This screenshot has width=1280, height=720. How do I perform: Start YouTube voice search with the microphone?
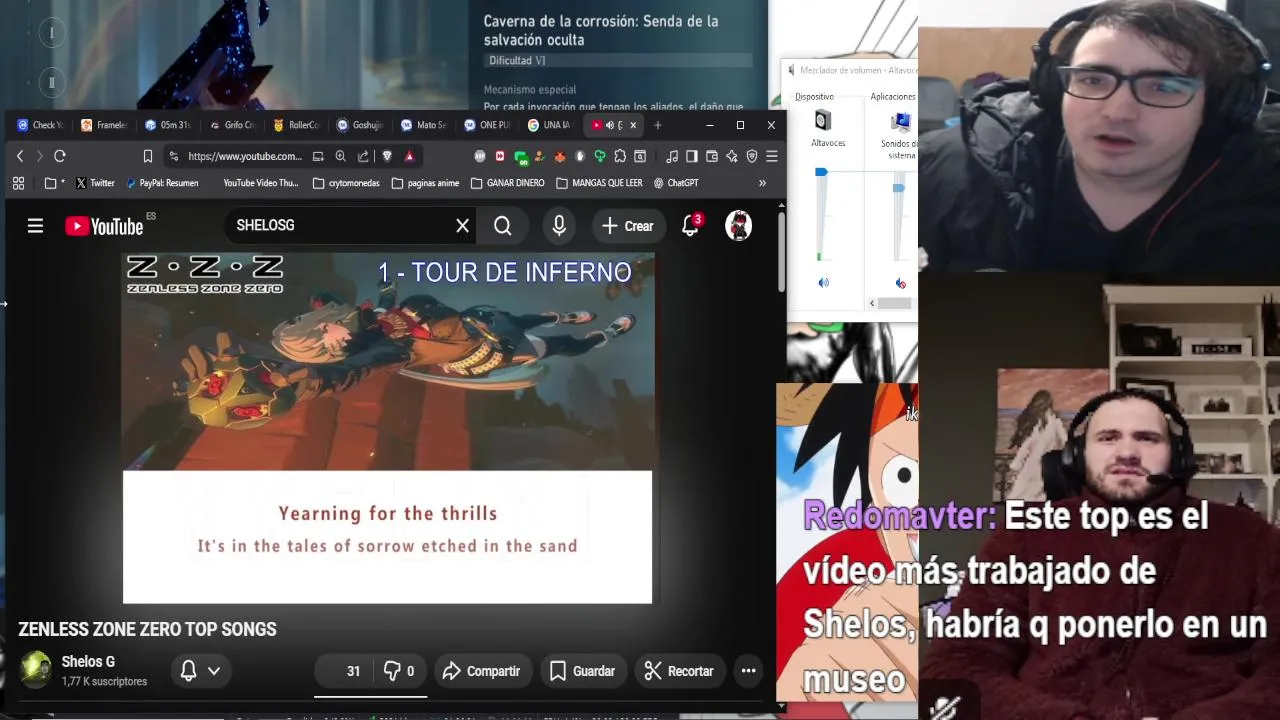(559, 226)
